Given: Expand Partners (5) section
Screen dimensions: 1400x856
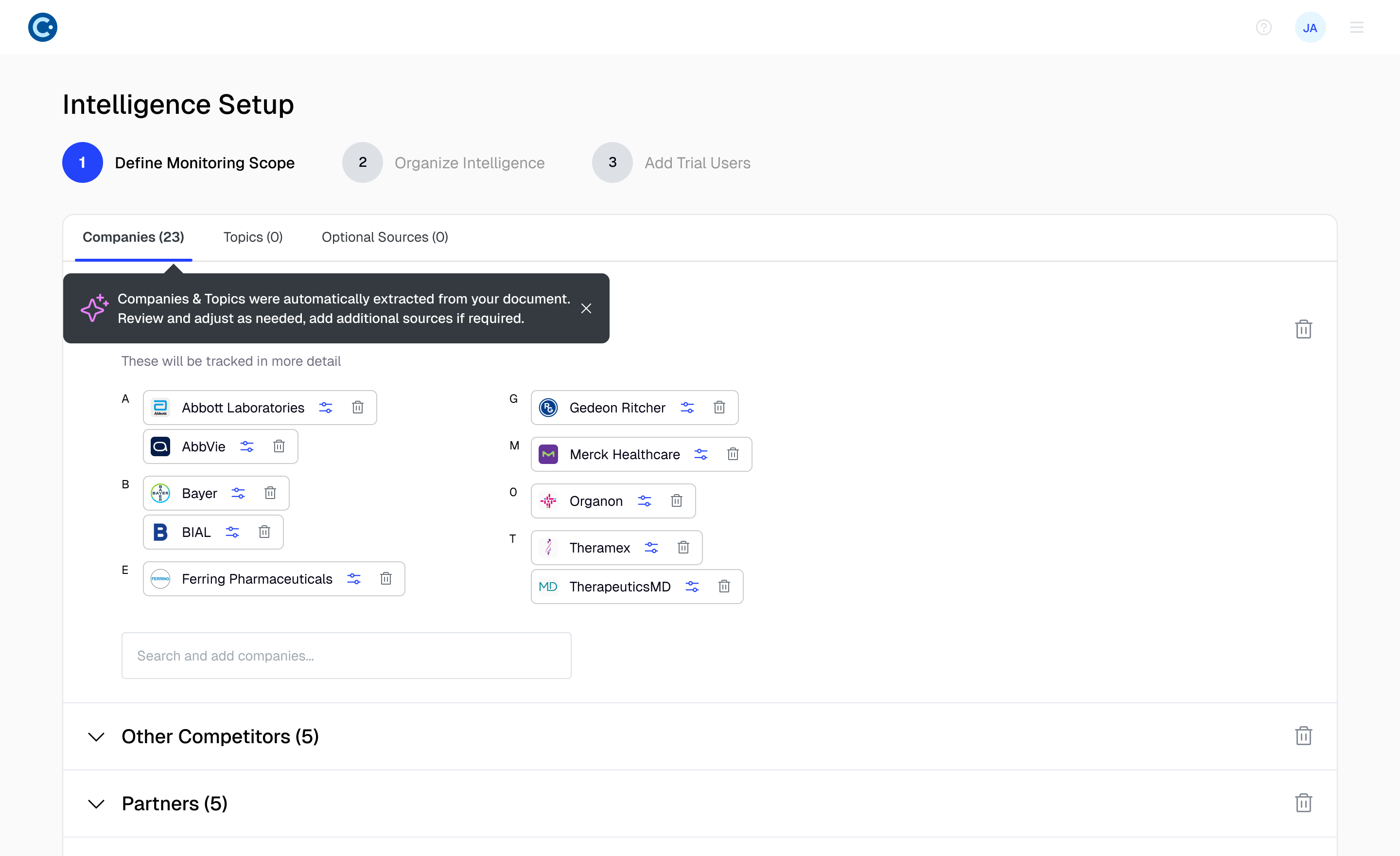Looking at the screenshot, I should pyautogui.click(x=97, y=803).
